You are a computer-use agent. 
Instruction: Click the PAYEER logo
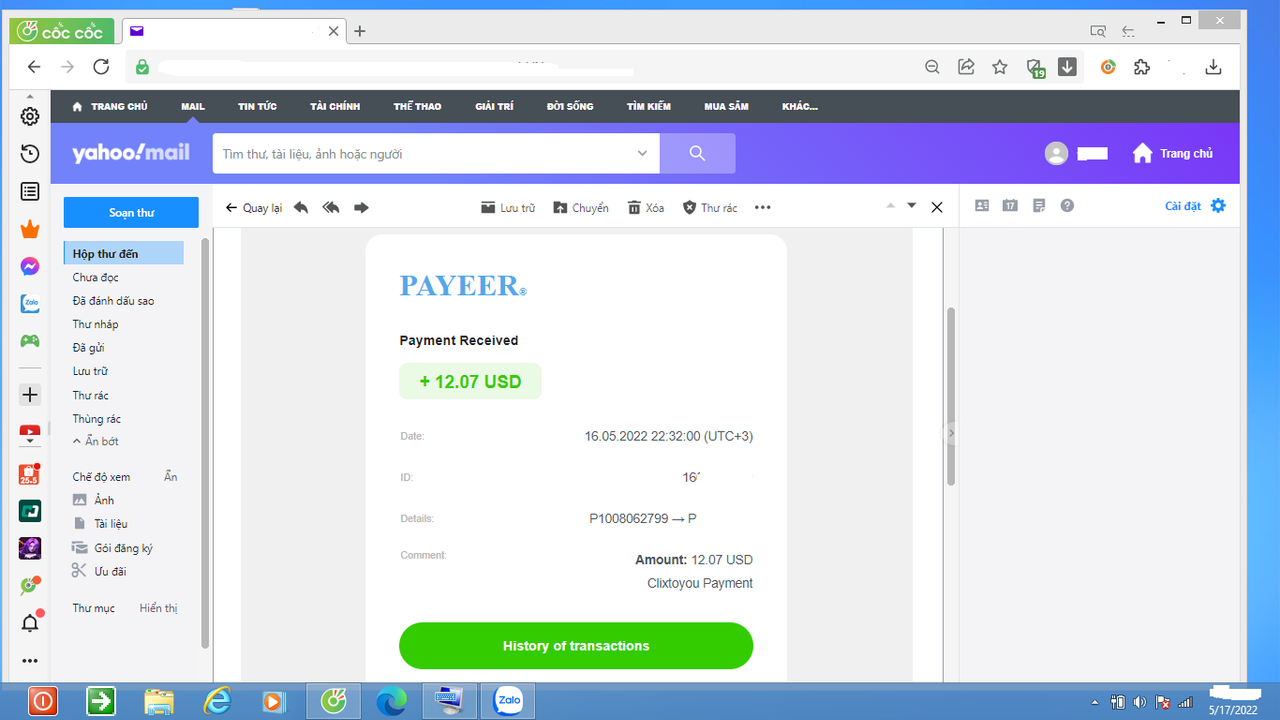[x=463, y=285]
